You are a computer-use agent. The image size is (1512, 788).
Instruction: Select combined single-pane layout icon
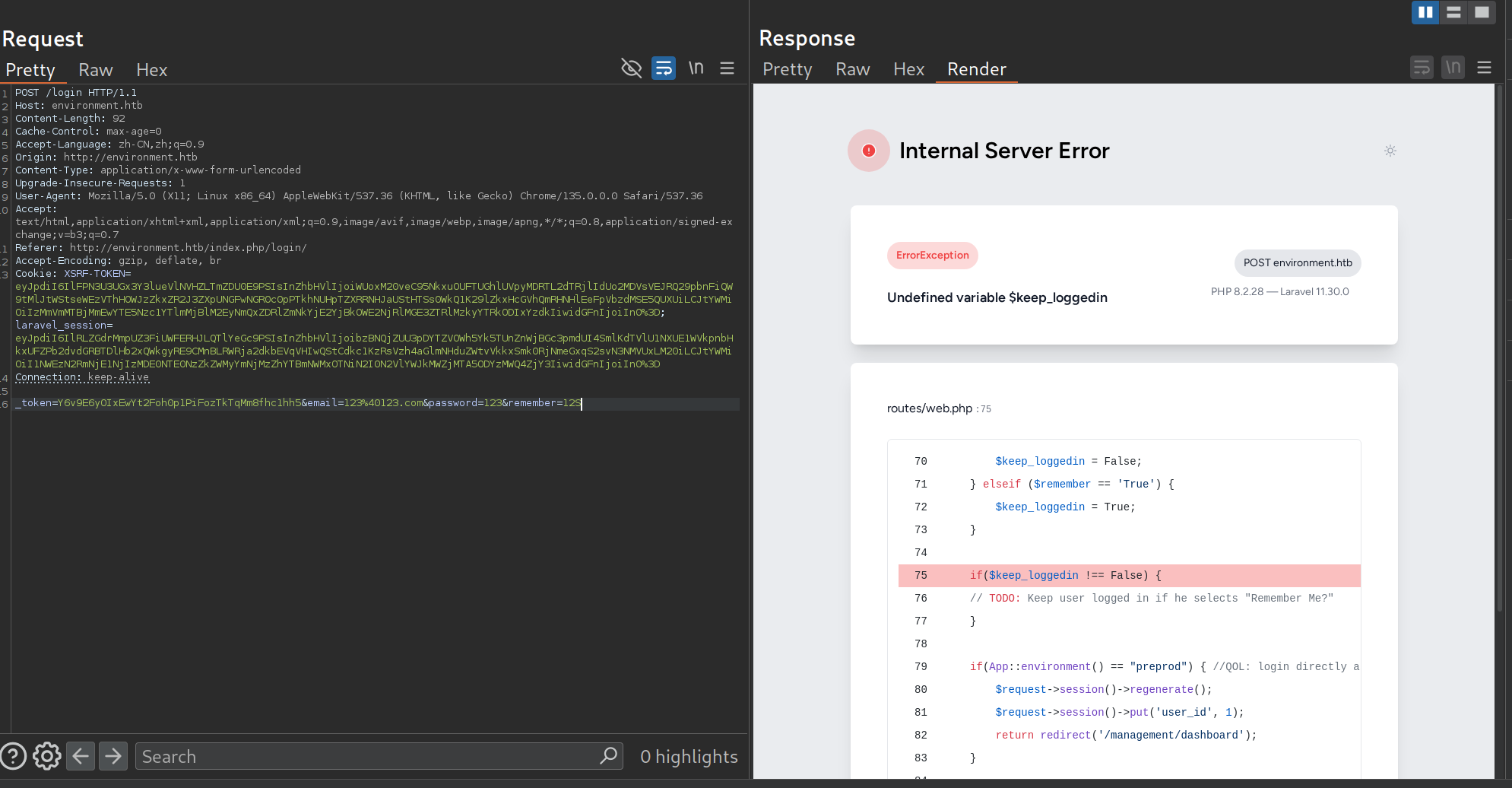[1482, 12]
